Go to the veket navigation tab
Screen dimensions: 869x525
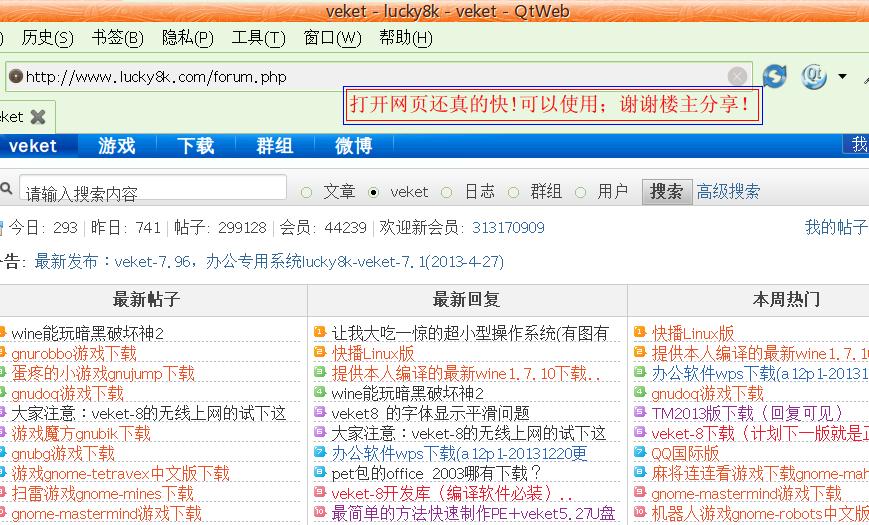click(x=33, y=146)
